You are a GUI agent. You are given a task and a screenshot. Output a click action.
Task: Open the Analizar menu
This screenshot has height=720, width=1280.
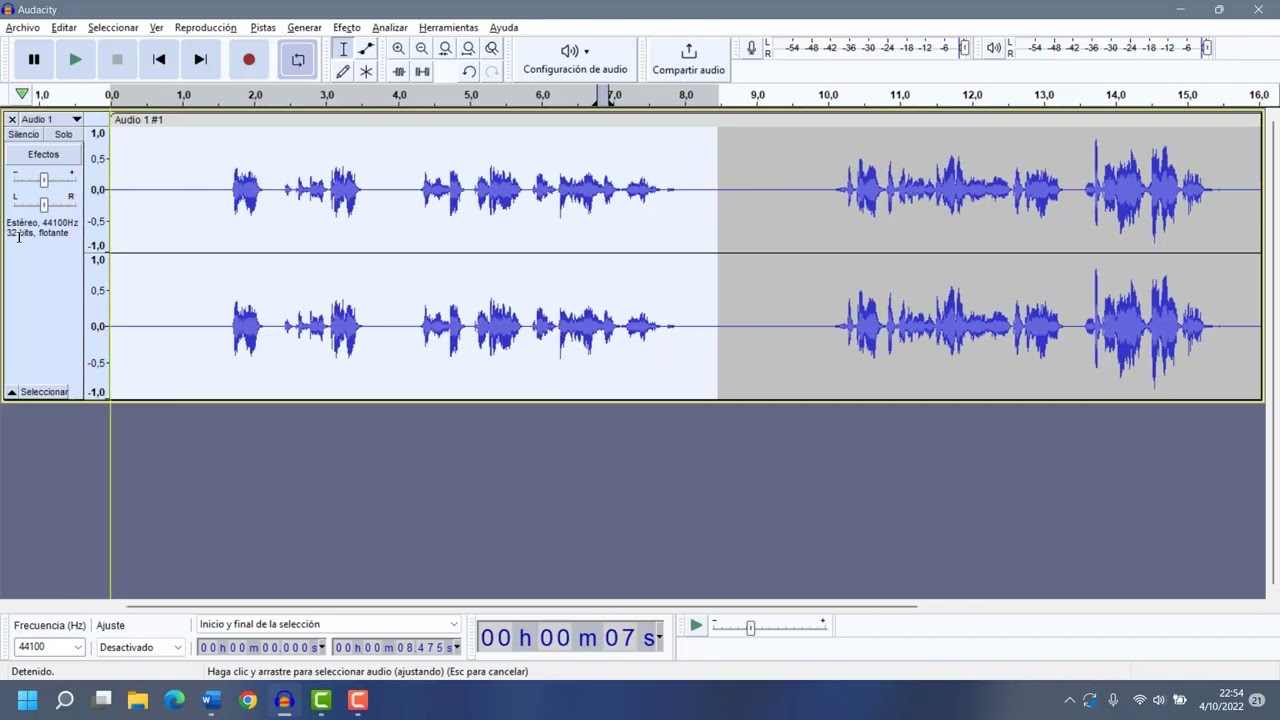(390, 28)
